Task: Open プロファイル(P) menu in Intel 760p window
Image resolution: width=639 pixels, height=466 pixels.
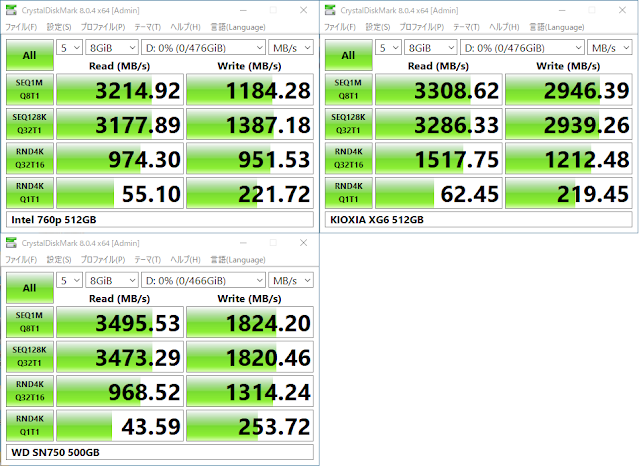Action: coord(103,27)
